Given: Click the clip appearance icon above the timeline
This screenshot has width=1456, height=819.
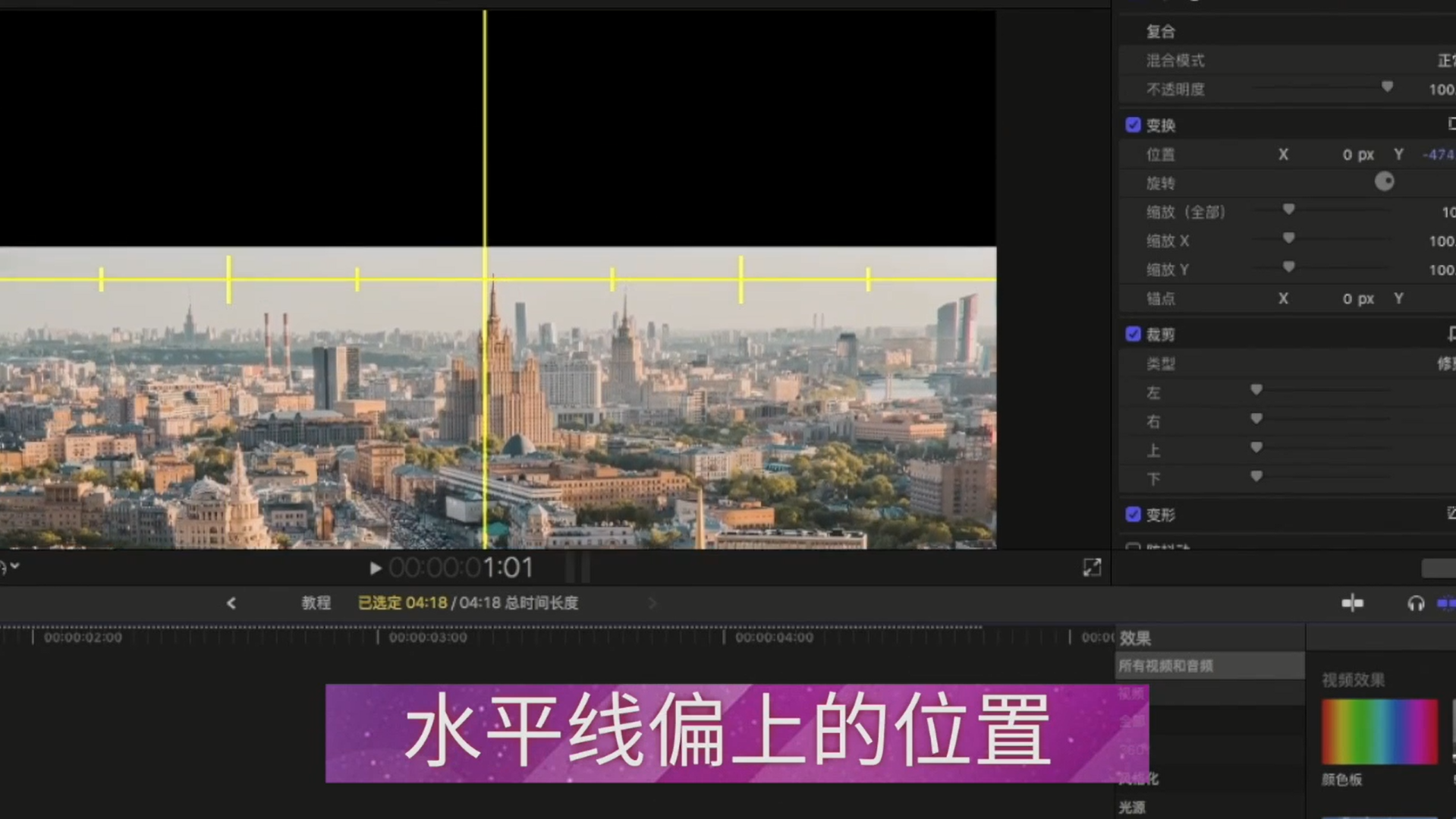Looking at the screenshot, I should pyautogui.click(x=1352, y=603).
